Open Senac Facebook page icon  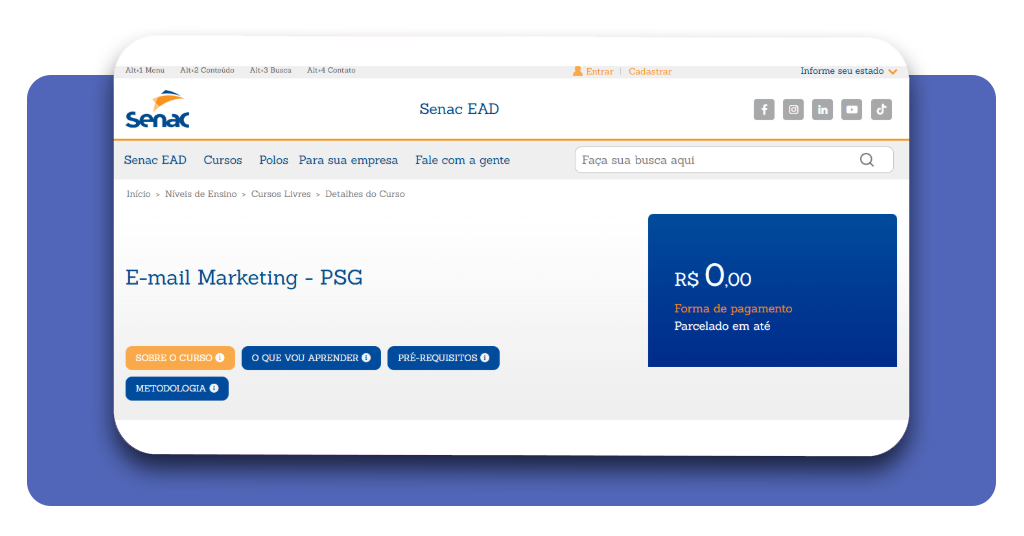(764, 110)
